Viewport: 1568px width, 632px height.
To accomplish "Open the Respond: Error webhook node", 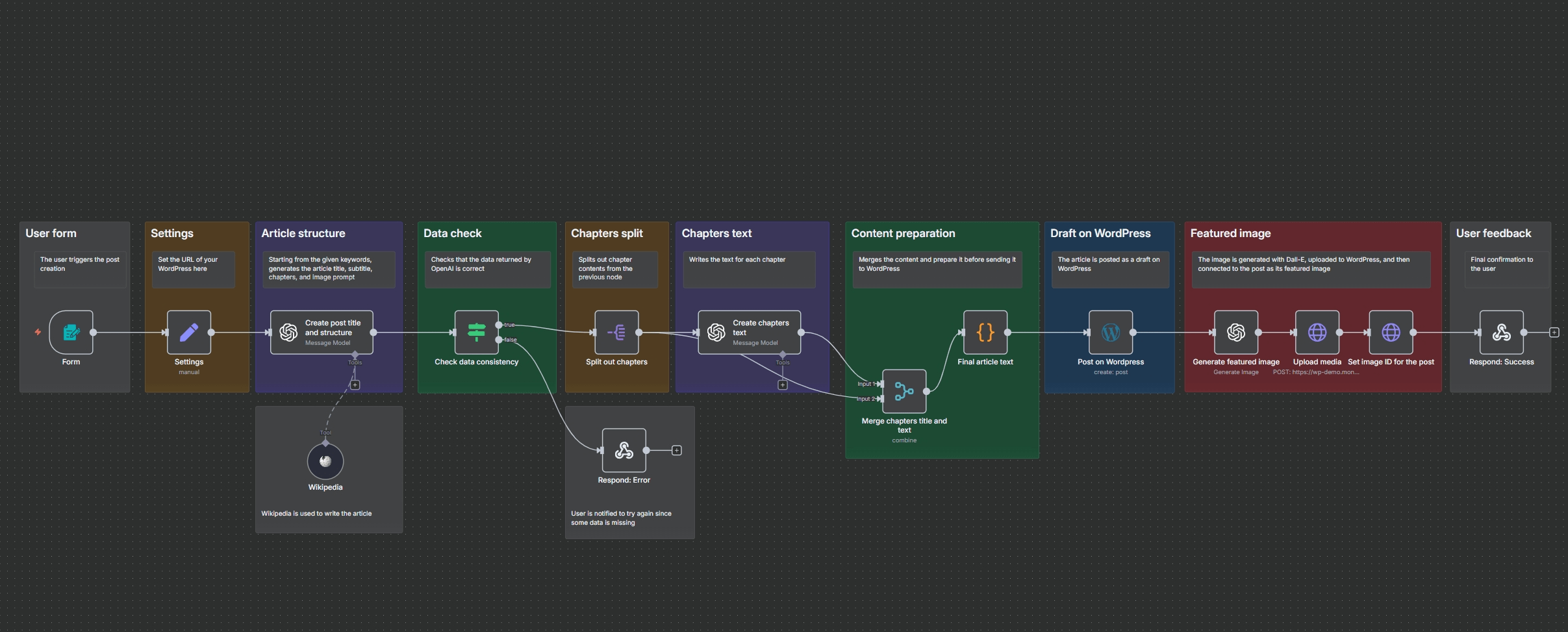I will 624,450.
